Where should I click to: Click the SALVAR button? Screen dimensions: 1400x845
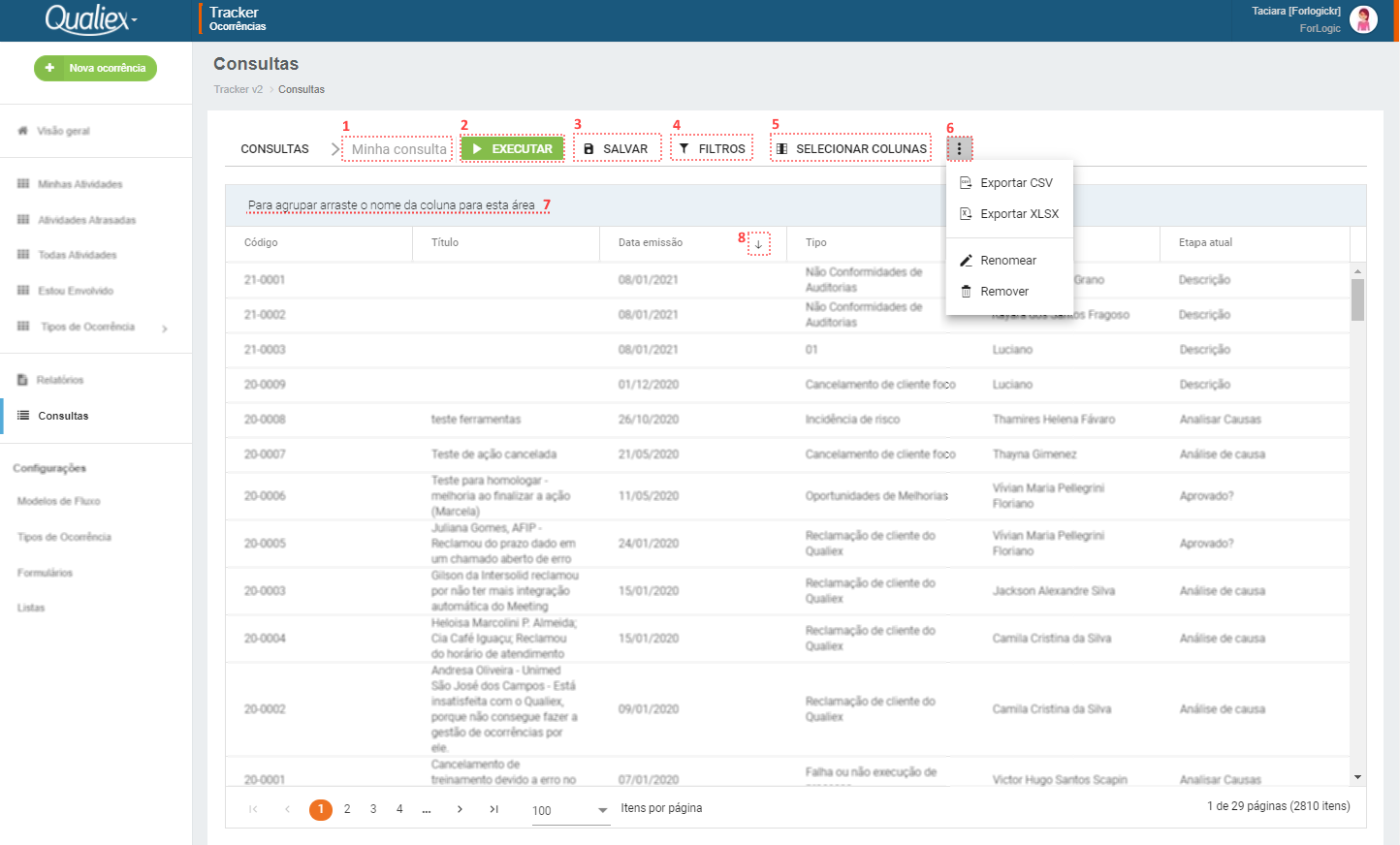(x=618, y=148)
